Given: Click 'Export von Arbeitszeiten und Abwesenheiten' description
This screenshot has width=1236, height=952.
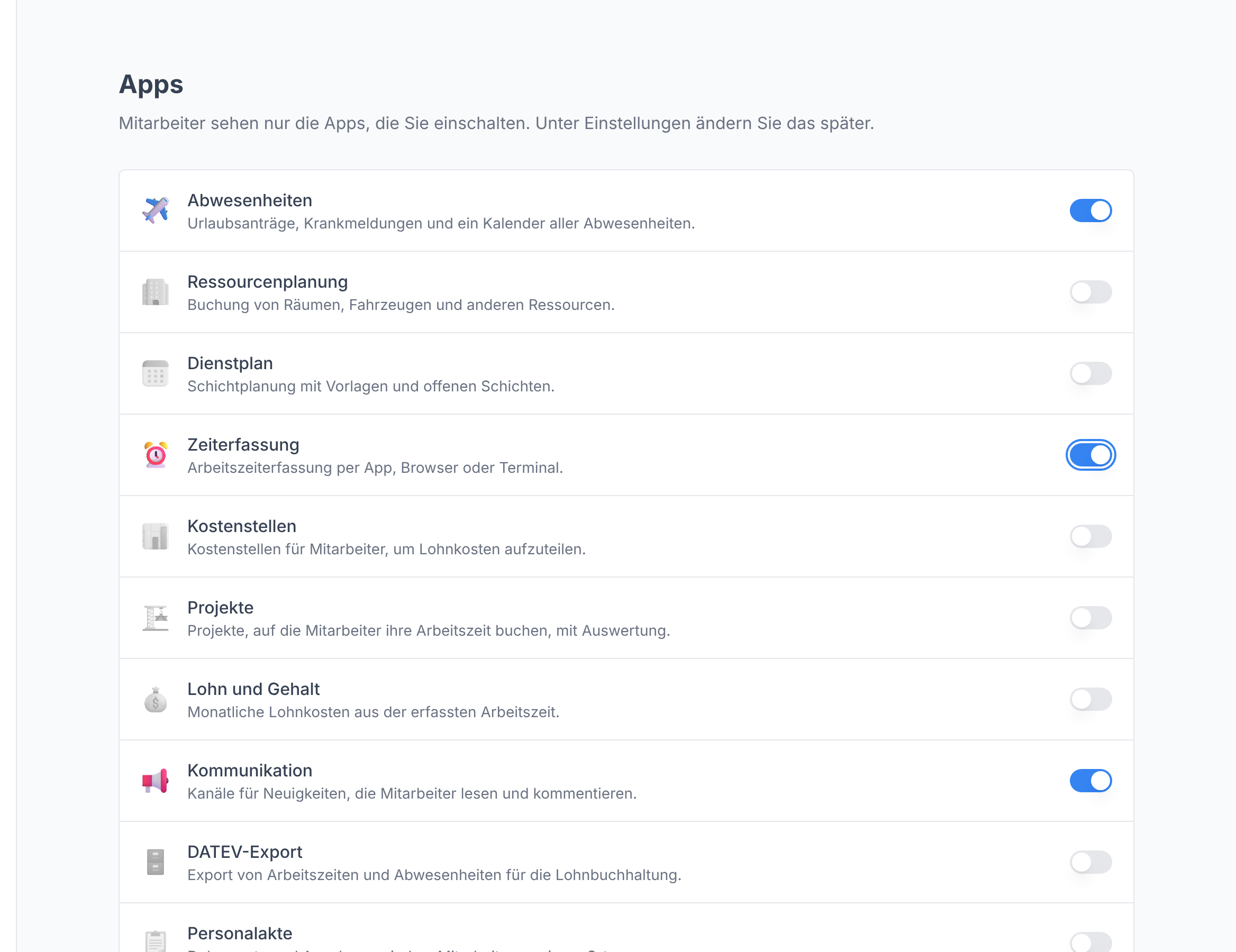Looking at the screenshot, I should pos(434,875).
